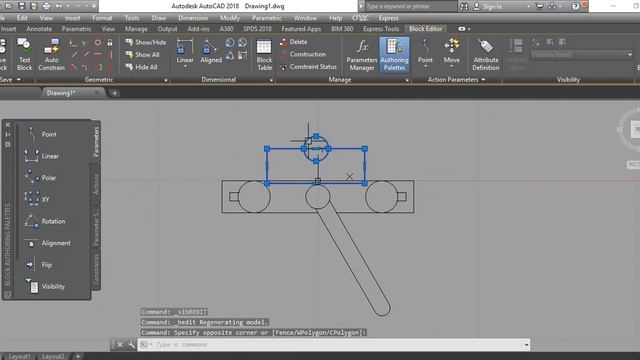Pick the Rotation parameter tool
Screen dimensions: 640x360
tap(45, 221)
